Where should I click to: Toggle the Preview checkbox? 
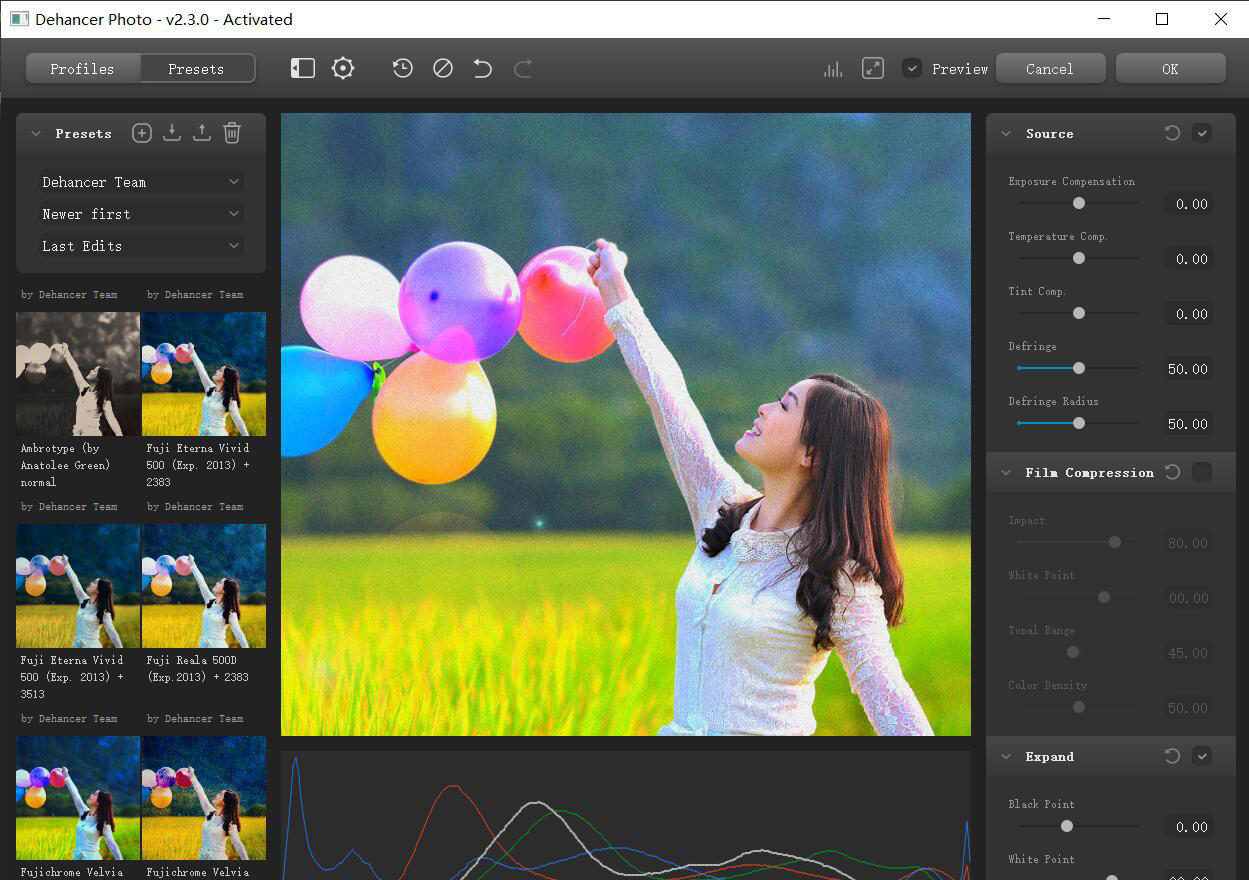(x=912, y=68)
